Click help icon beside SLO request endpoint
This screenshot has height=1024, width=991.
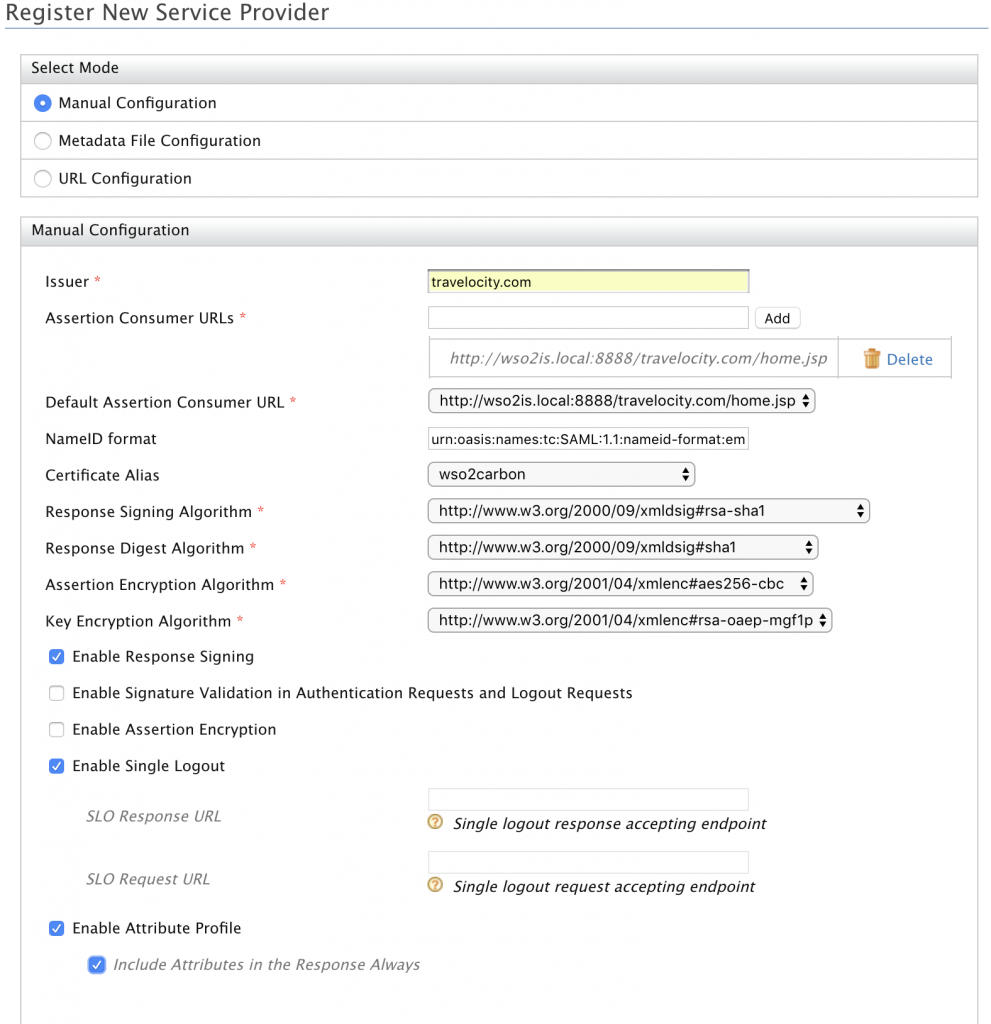tap(435, 885)
